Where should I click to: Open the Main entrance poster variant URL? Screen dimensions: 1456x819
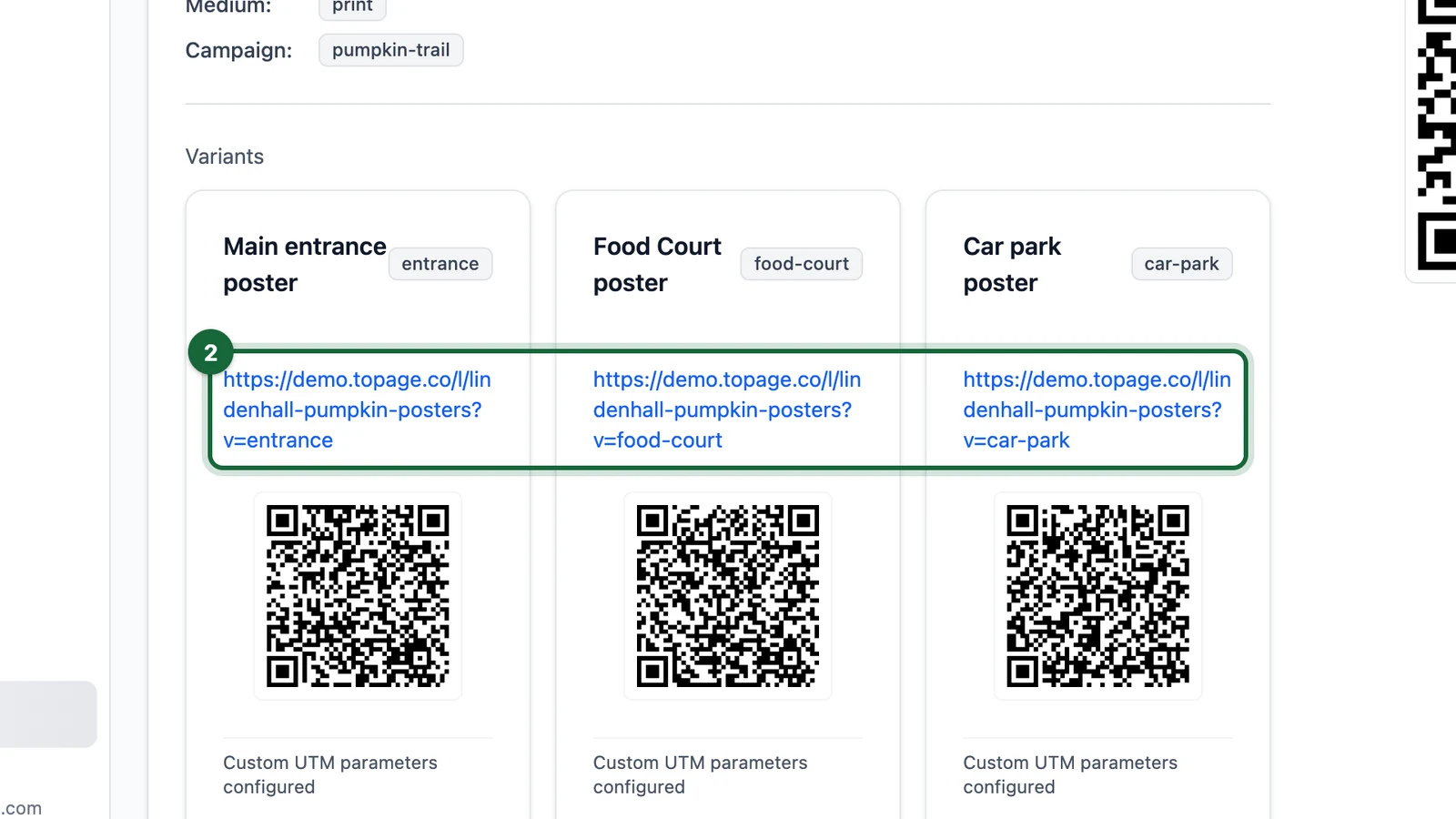tap(357, 409)
